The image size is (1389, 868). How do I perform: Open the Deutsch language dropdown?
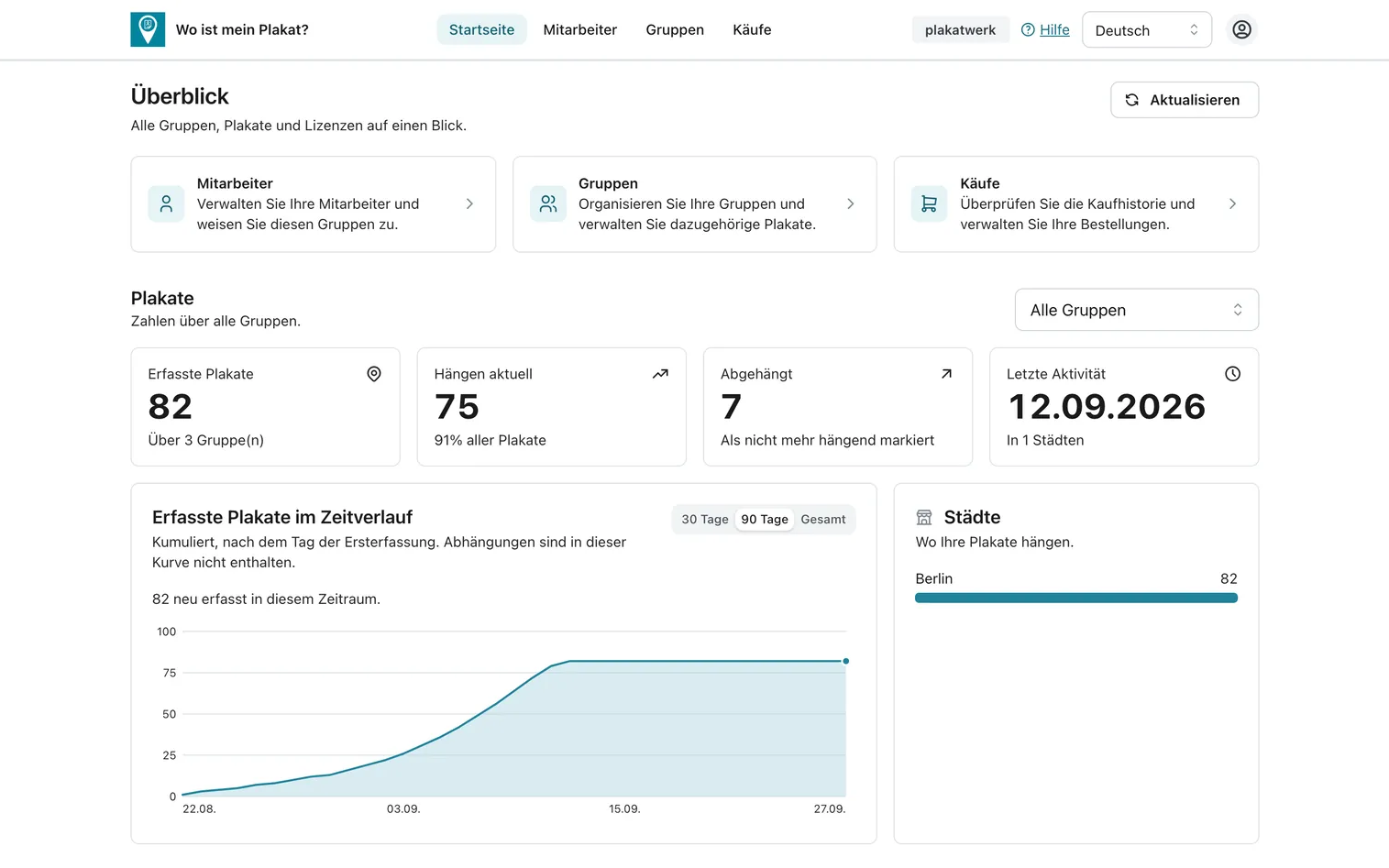(1147, 29)
